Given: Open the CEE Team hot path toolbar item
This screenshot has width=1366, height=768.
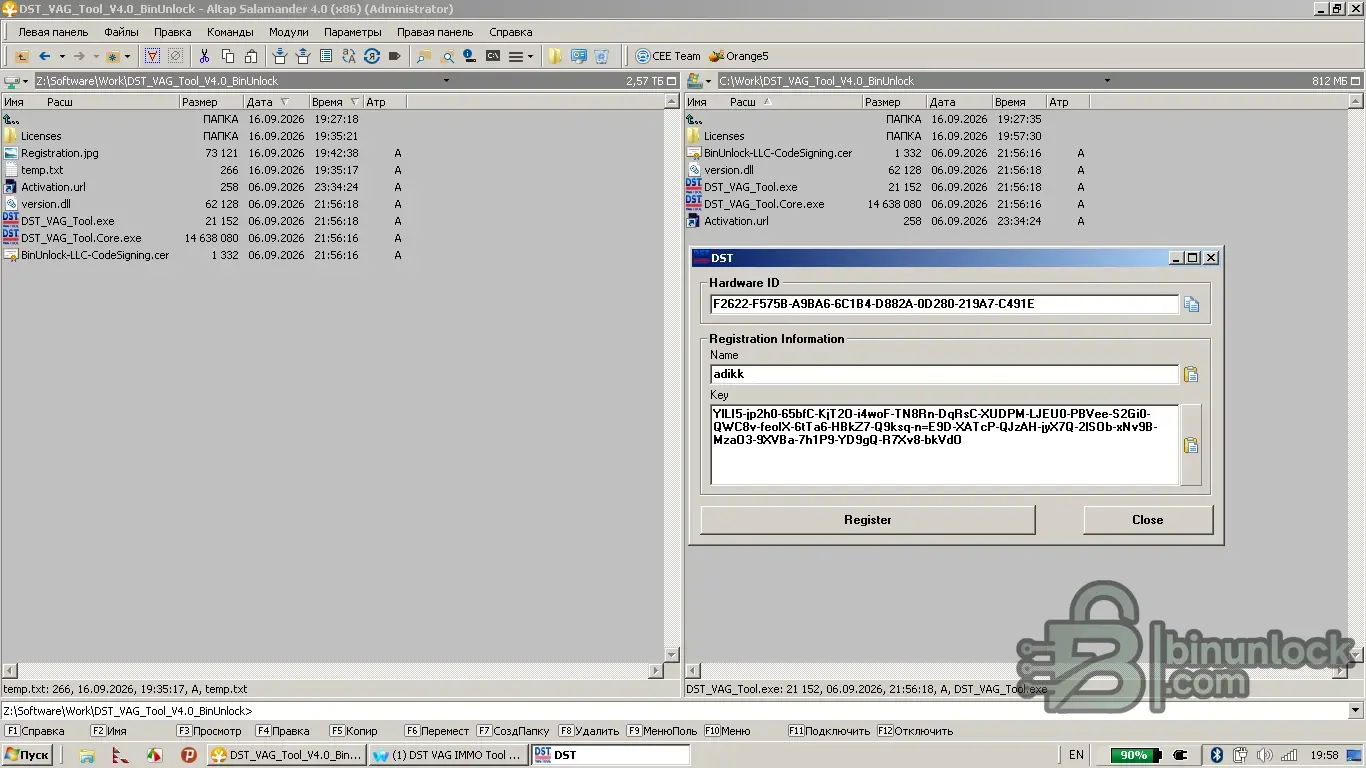Looking at the screenshot, I should (x=668, y=56).
